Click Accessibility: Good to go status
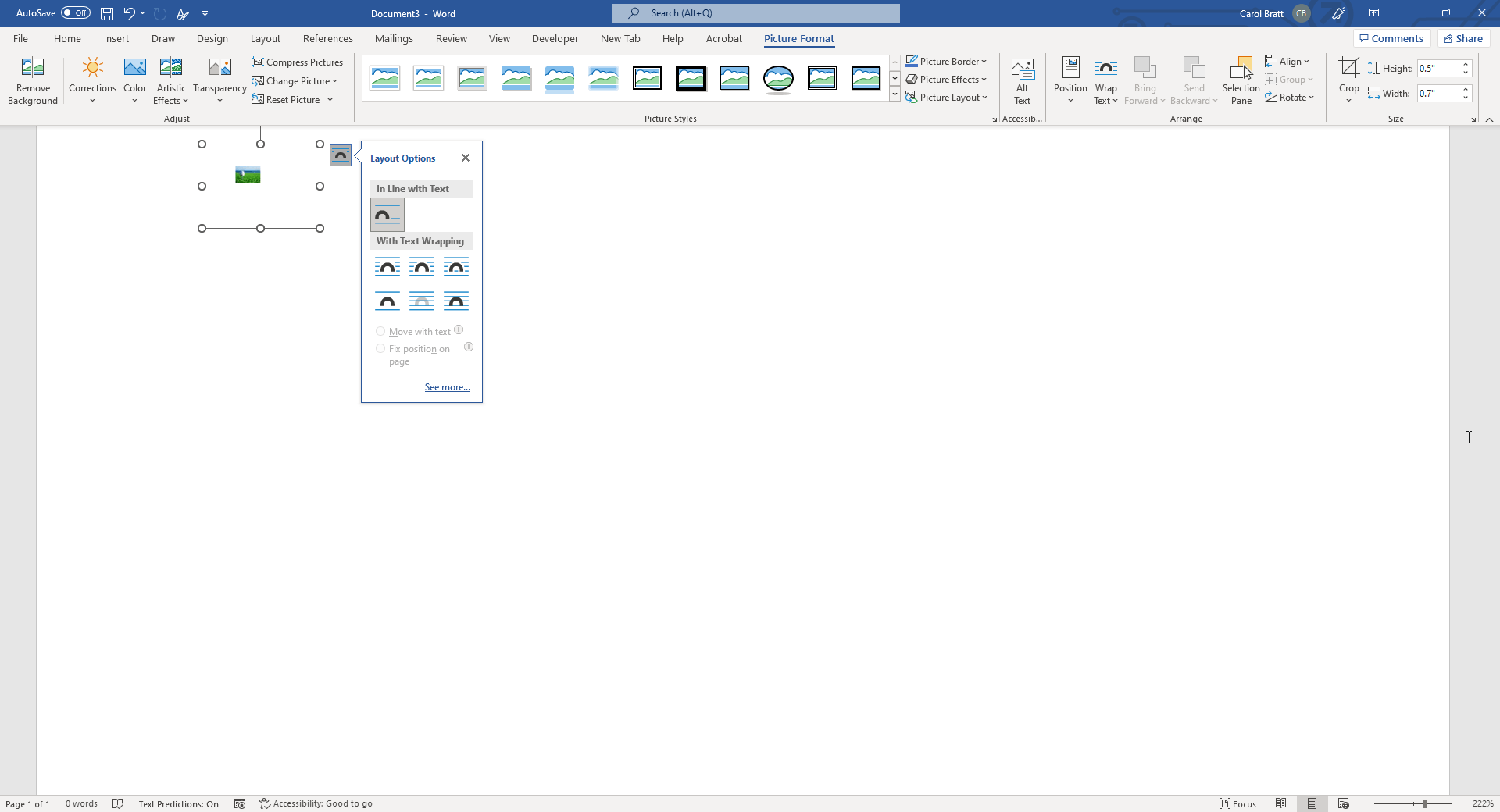The height and width of the screenshot is (812, 1500). click(x=316, y=803)
